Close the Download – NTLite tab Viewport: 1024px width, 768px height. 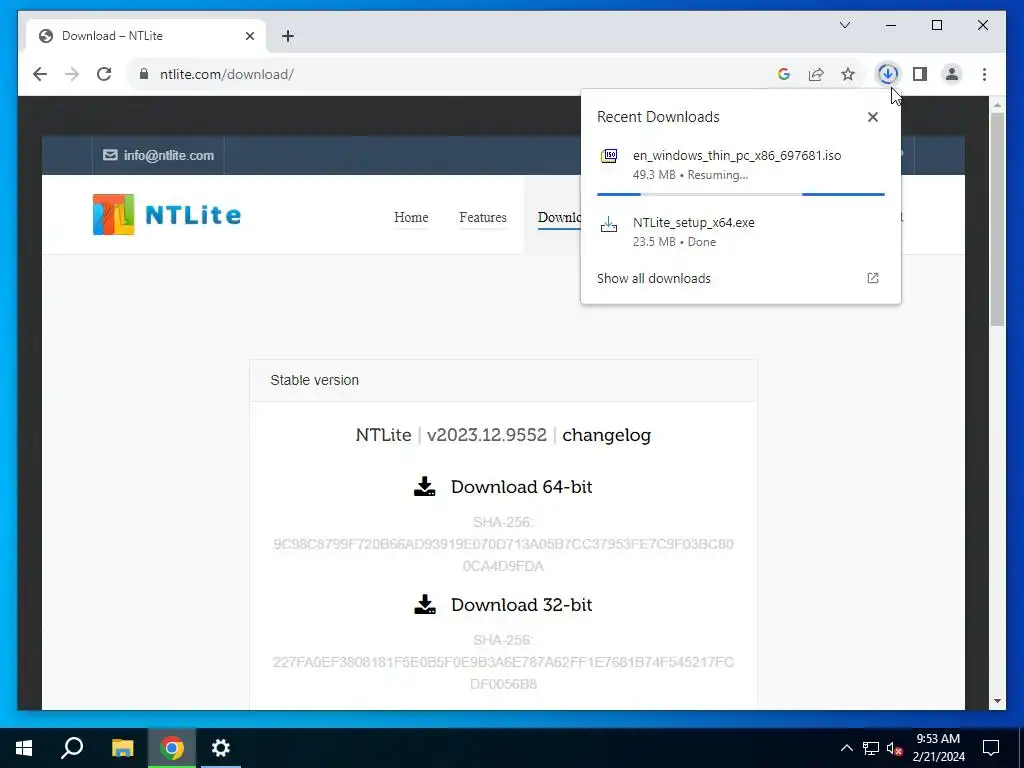249,36
